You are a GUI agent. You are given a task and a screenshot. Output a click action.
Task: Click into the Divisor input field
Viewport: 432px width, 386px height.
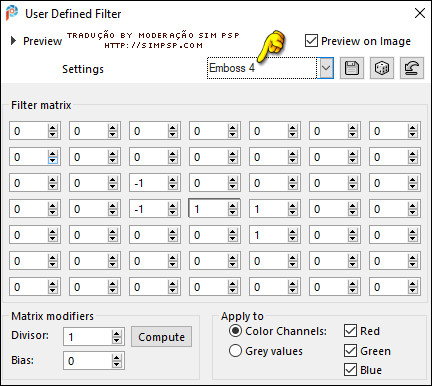click(x=88, y=337)
